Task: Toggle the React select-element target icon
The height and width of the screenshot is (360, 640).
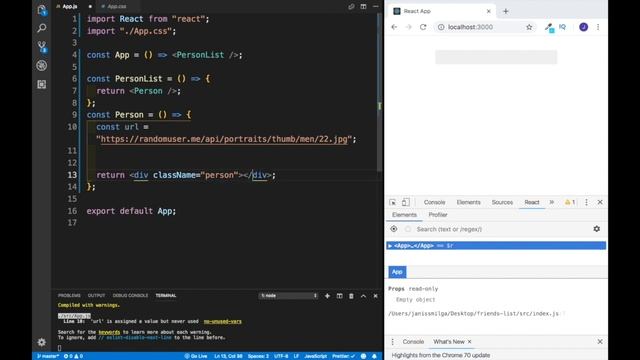Action: click(x=393, y=229)
